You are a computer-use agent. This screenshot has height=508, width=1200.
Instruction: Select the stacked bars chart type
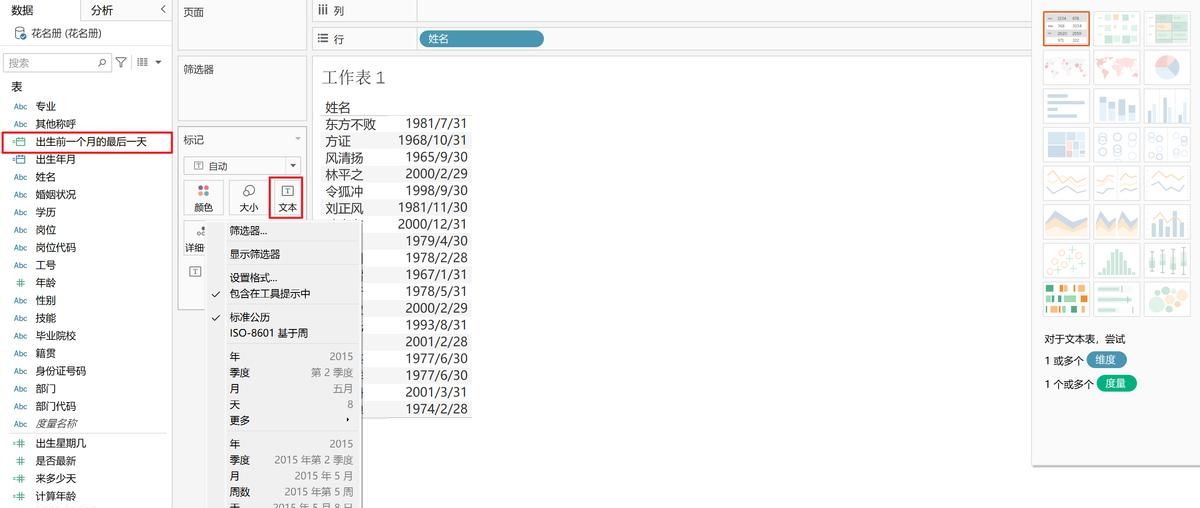coord(1116,106)
